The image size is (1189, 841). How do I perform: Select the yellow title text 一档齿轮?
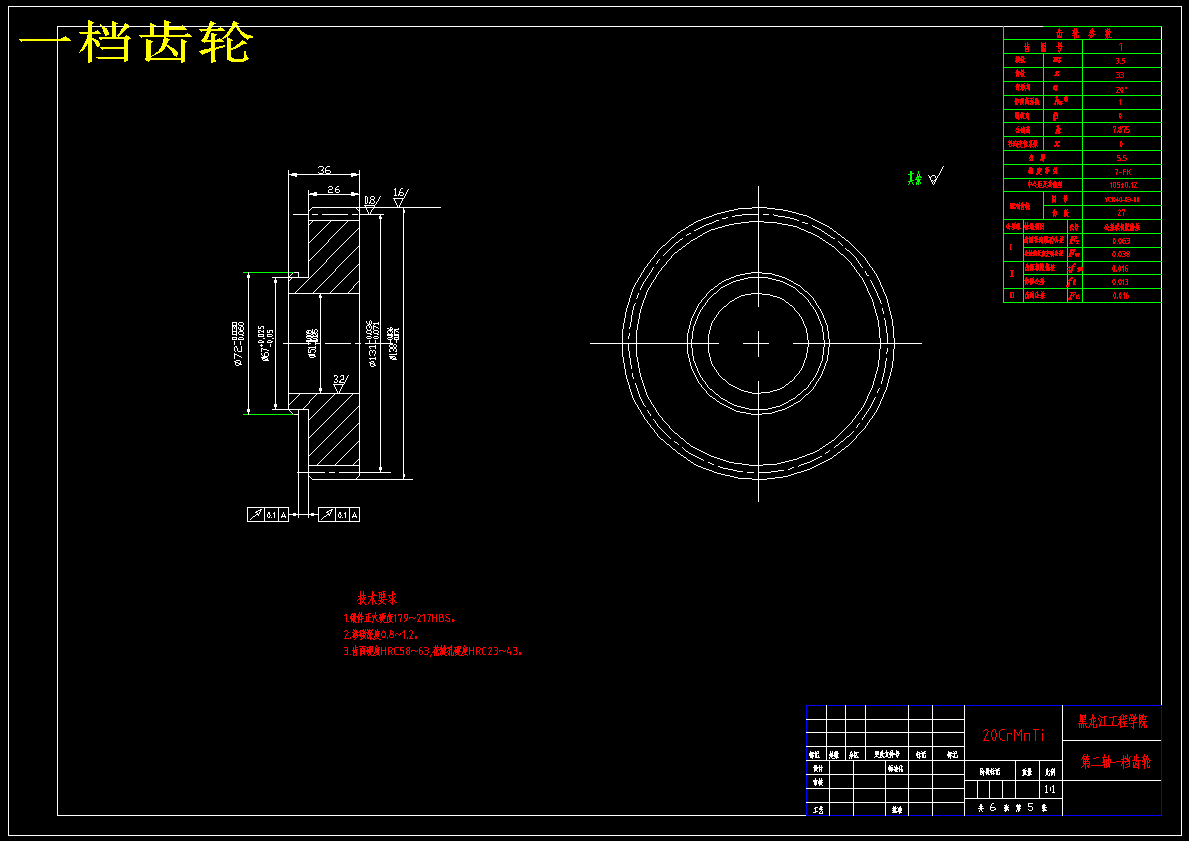(135, 42)
